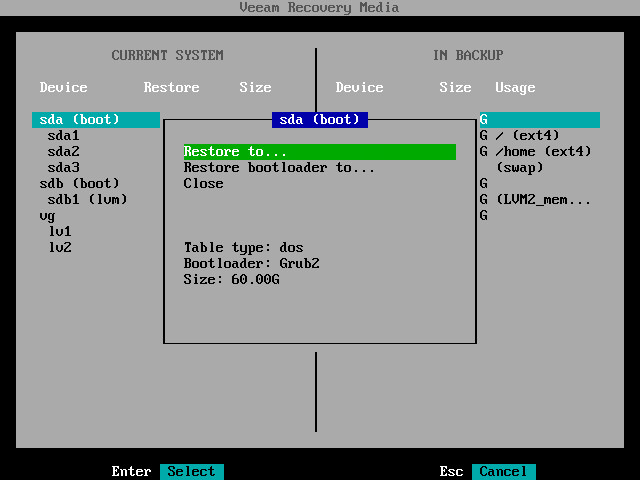Select the 'Restore to...' menu option
This screenshot has height=480, width=640.
320,151
